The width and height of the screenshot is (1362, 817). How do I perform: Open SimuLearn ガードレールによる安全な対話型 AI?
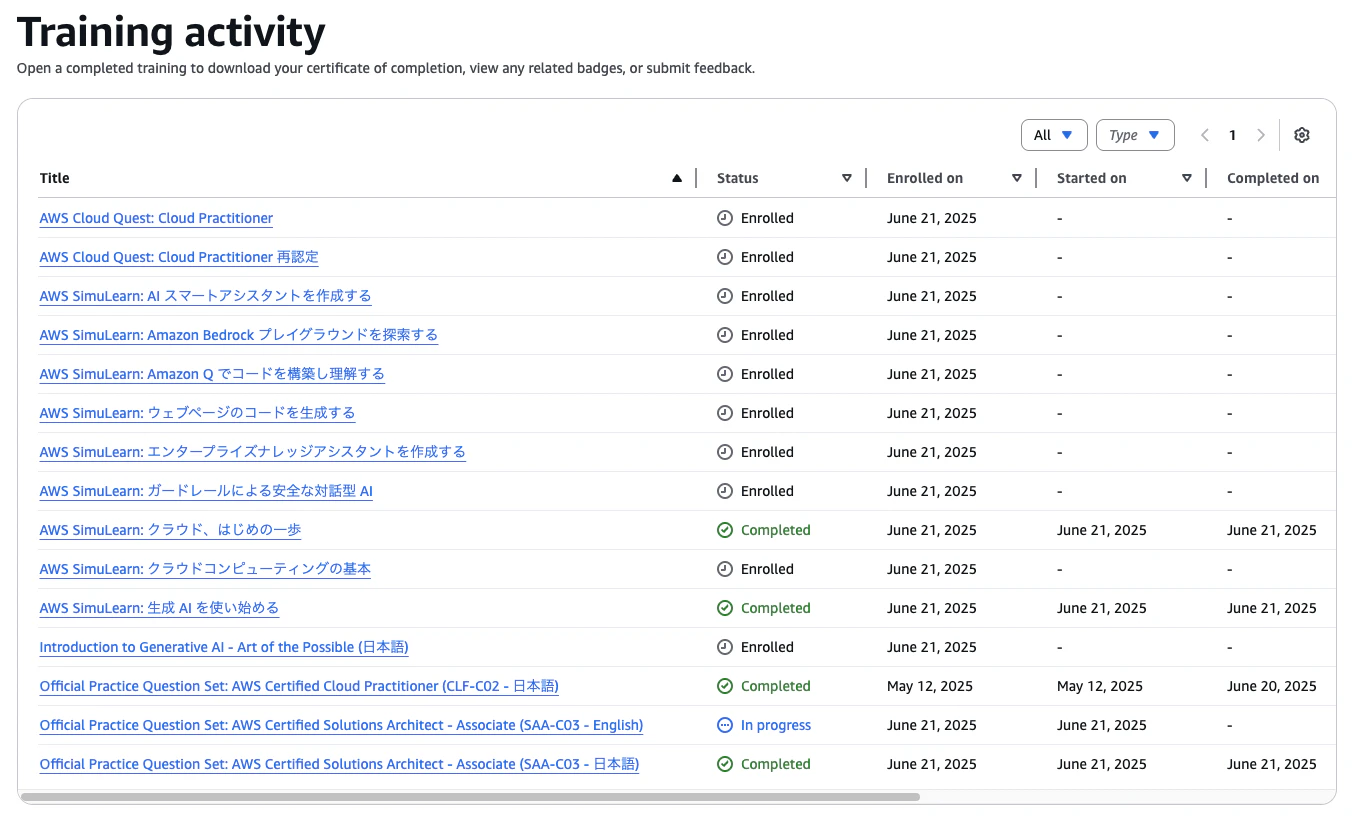[x=206, y=491]
